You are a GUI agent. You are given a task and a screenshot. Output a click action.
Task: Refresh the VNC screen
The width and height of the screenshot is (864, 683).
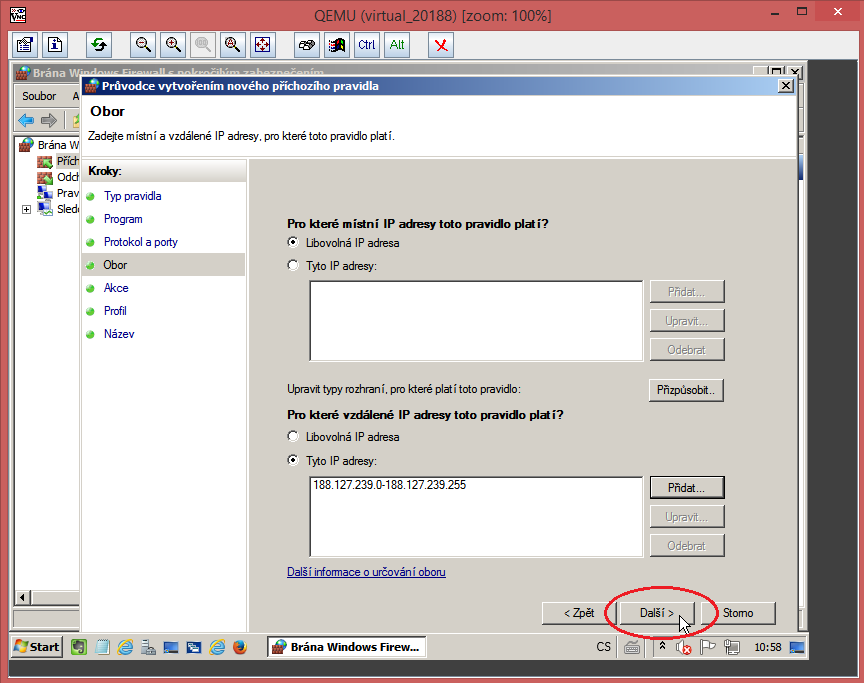pyautogui.click(x=99, y=45)
